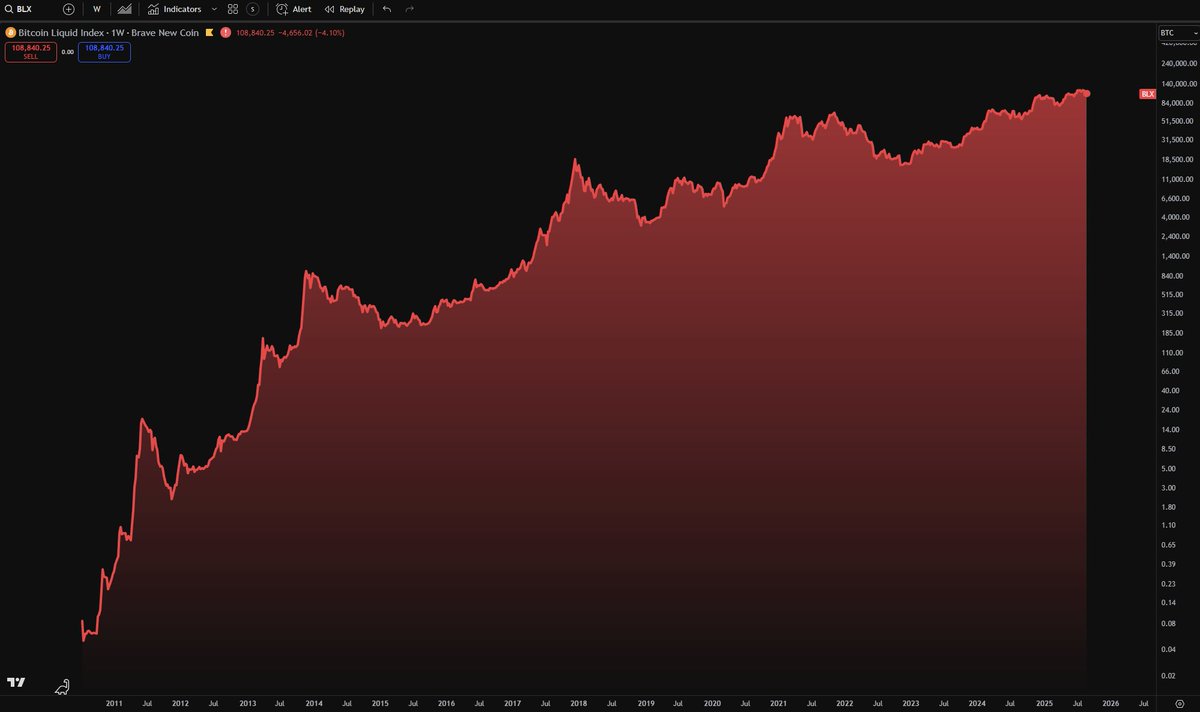Screen dimensions: 1200x712
Task: Add symbol with the plus circle icon
Action: (68, 9)
